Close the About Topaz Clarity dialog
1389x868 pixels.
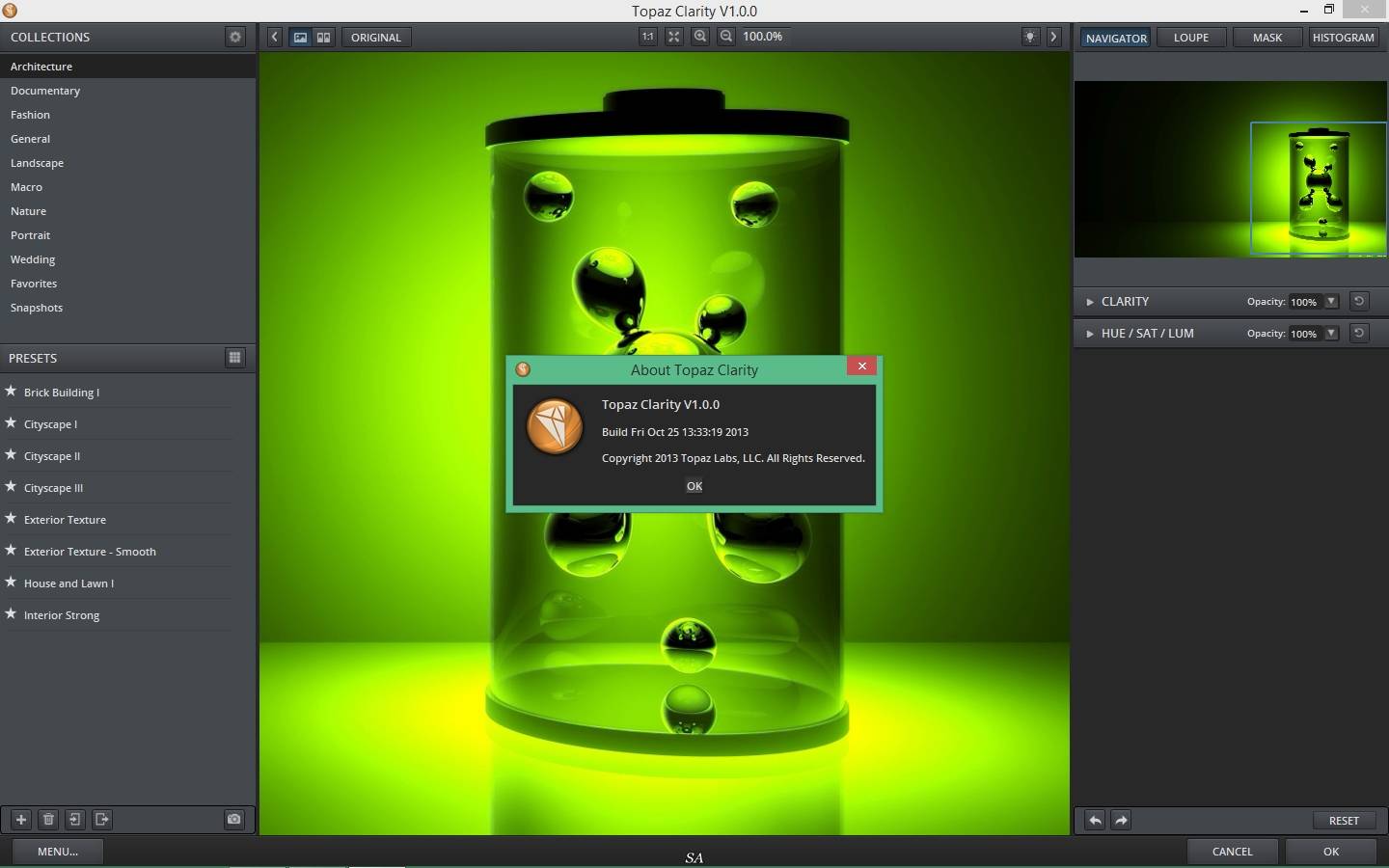862,366
